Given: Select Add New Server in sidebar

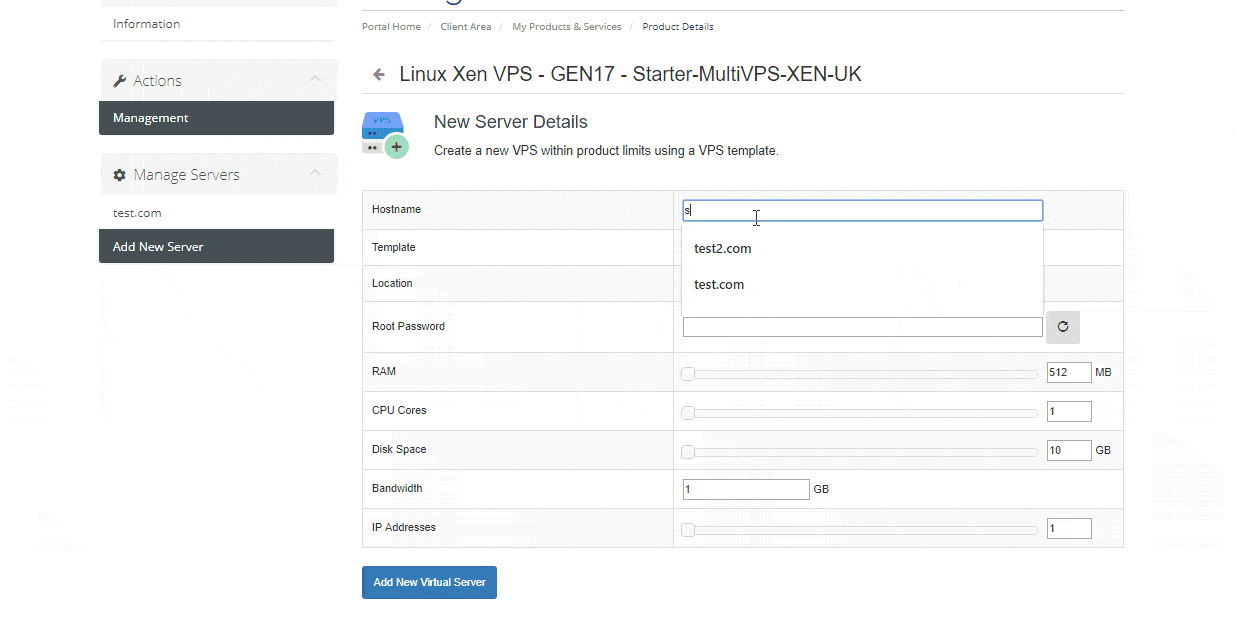Looking at the screenshot, I should click(x=216, y=247).
